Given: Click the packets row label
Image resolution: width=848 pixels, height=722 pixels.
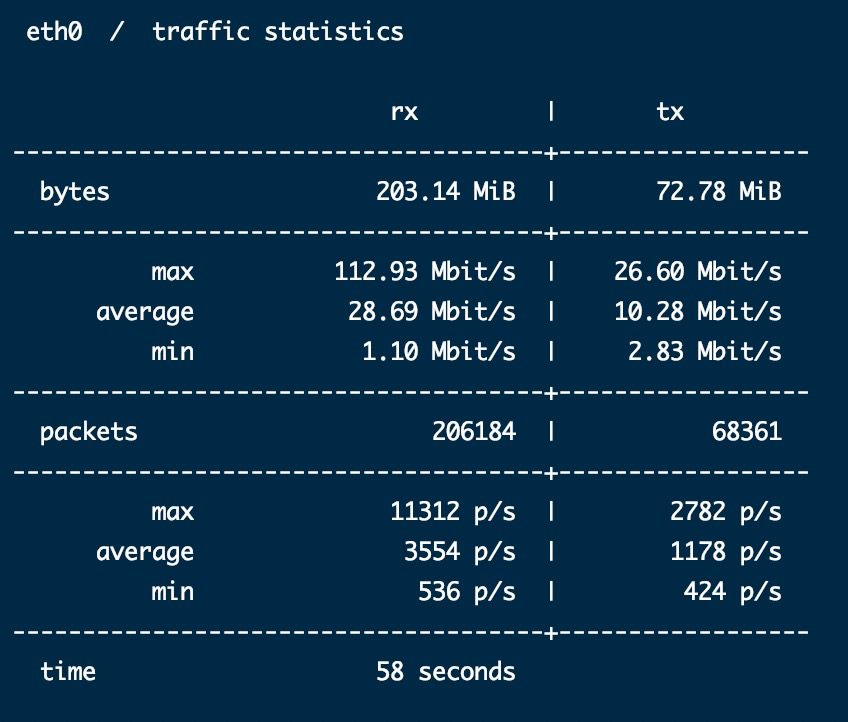Looking at the screenshot, I should 89,433.
